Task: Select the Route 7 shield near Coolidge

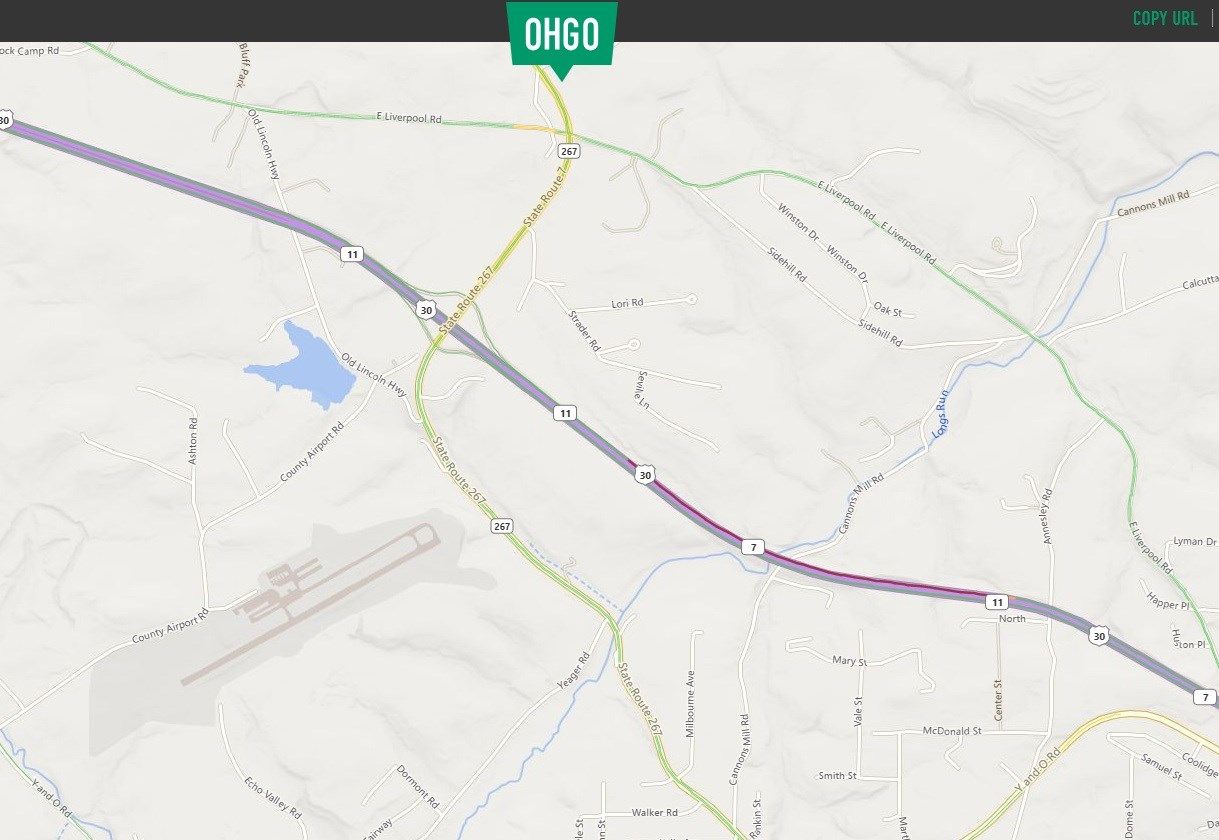Action: (1206, 697)
